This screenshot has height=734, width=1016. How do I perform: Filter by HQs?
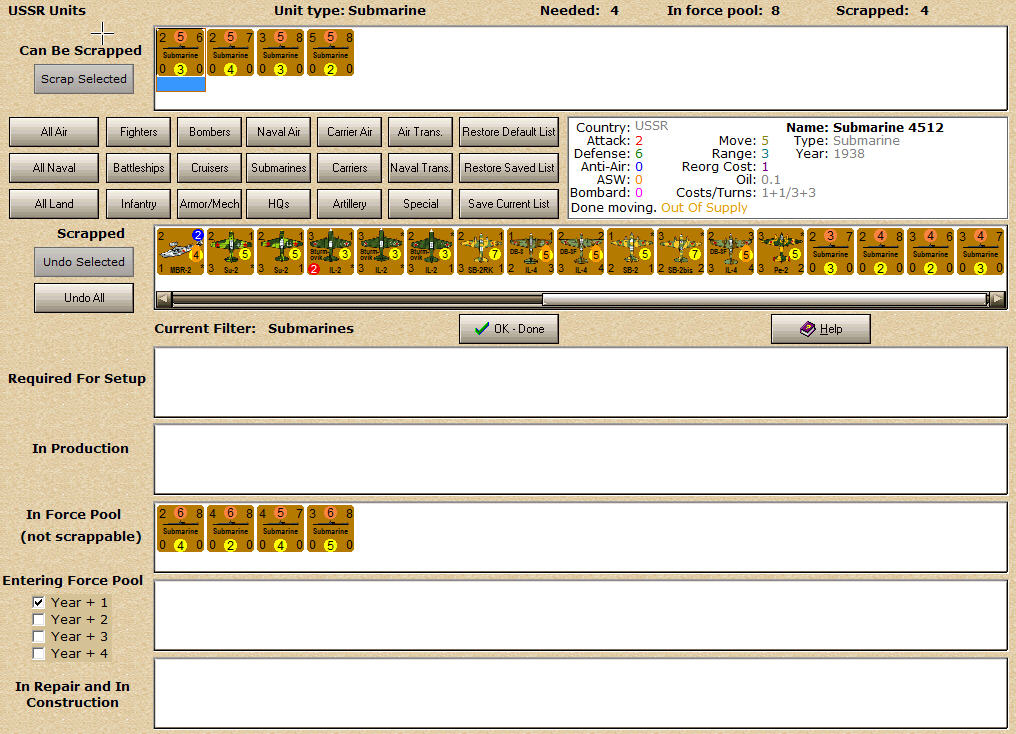pyautogui.click(x=279, y=204)
